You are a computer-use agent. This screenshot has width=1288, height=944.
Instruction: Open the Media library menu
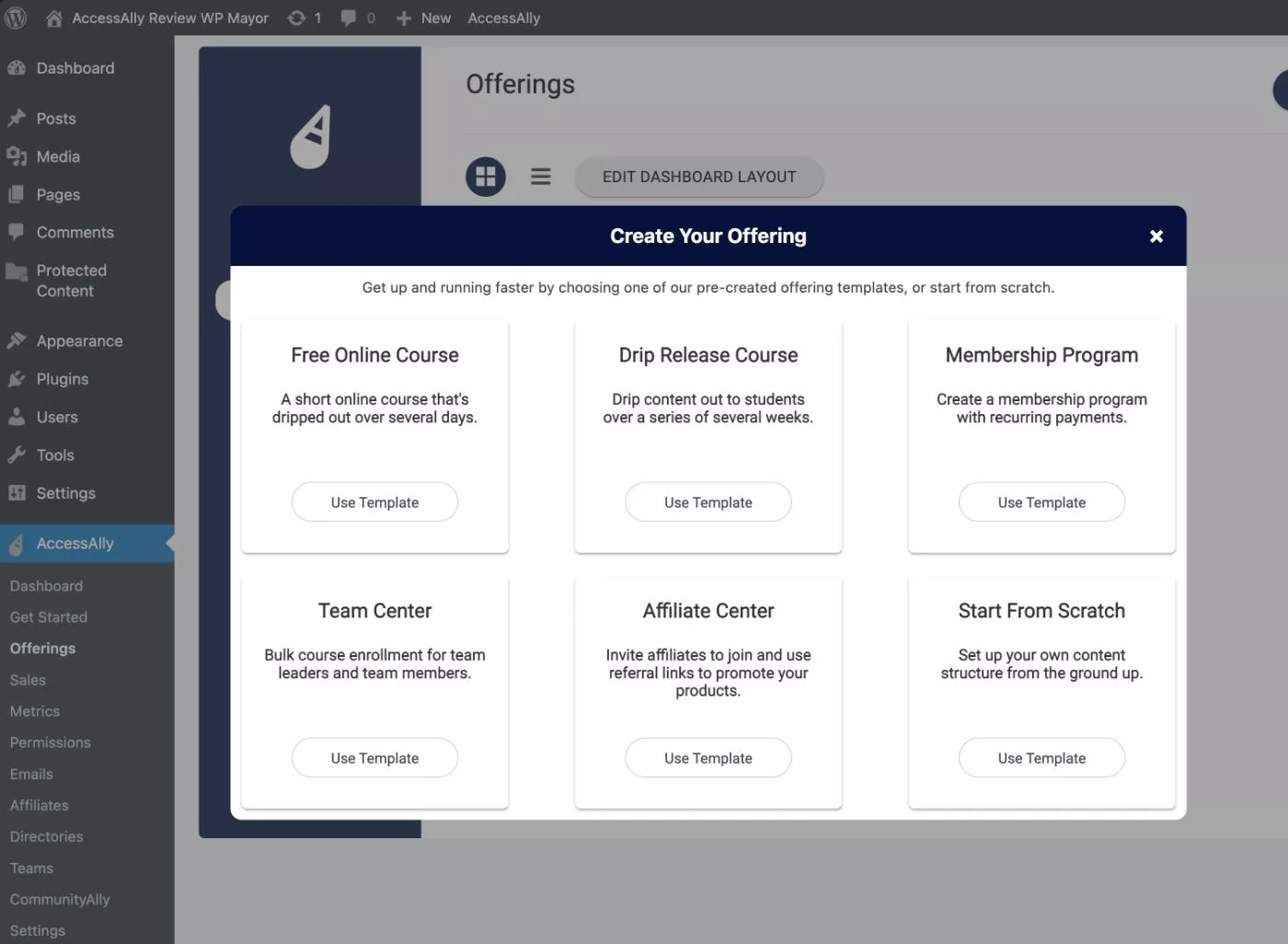point(58,156)
